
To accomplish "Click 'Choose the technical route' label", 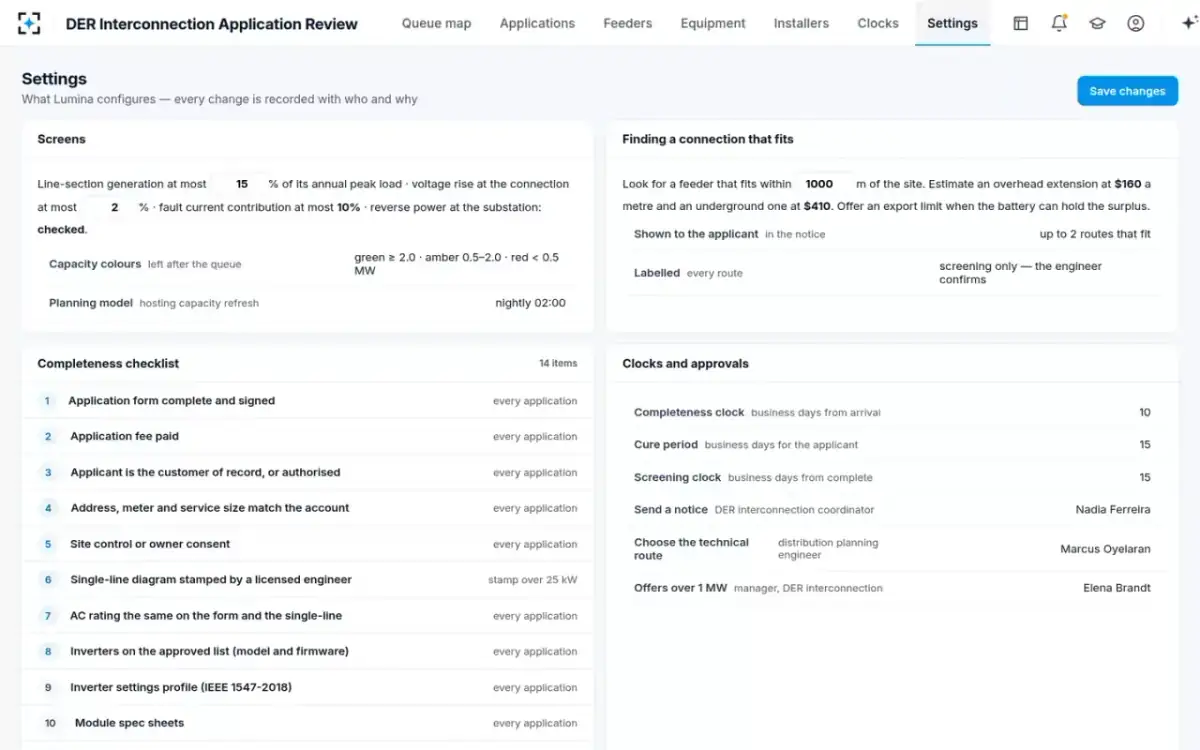I will [691, 549].
